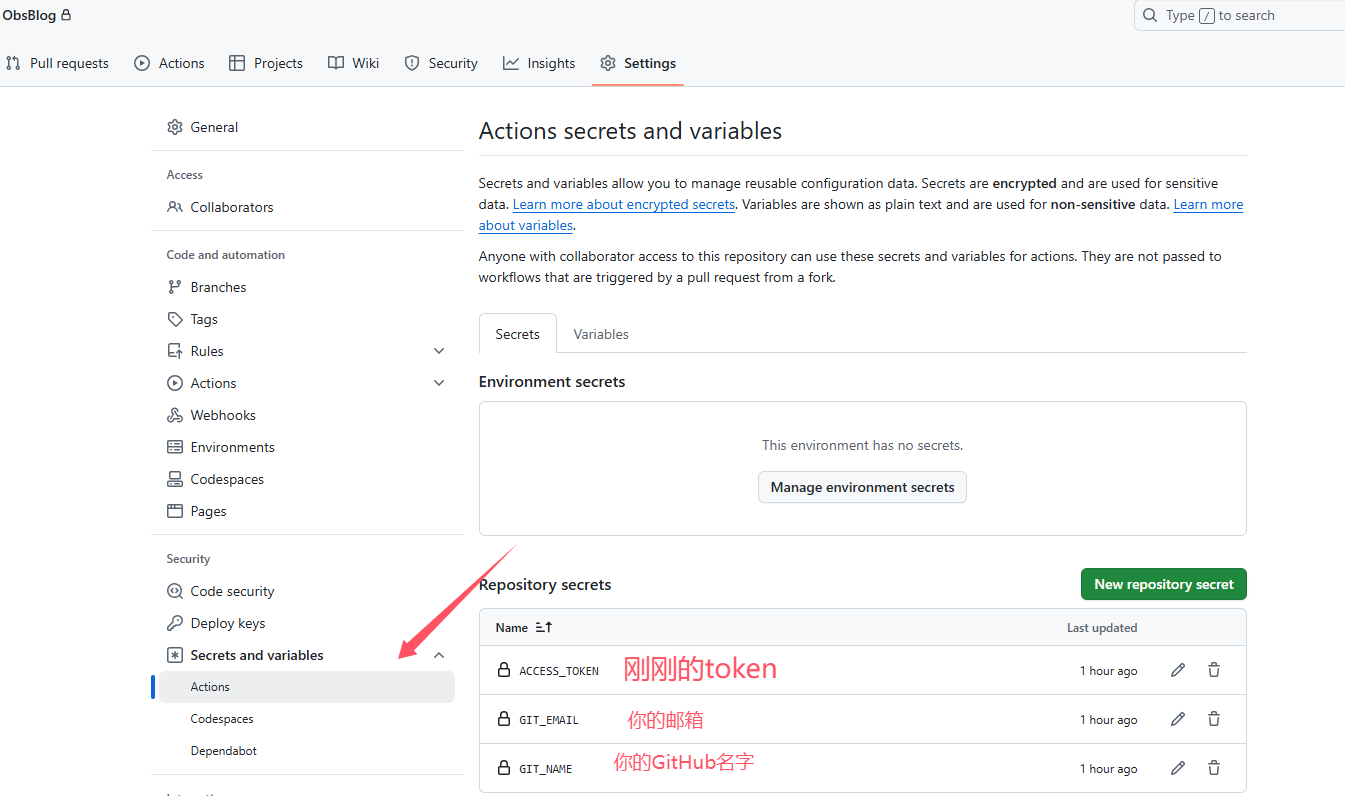Click the Pages browser icon
Viewport: 1345px width, 796px height.
(x=175, y=511)
